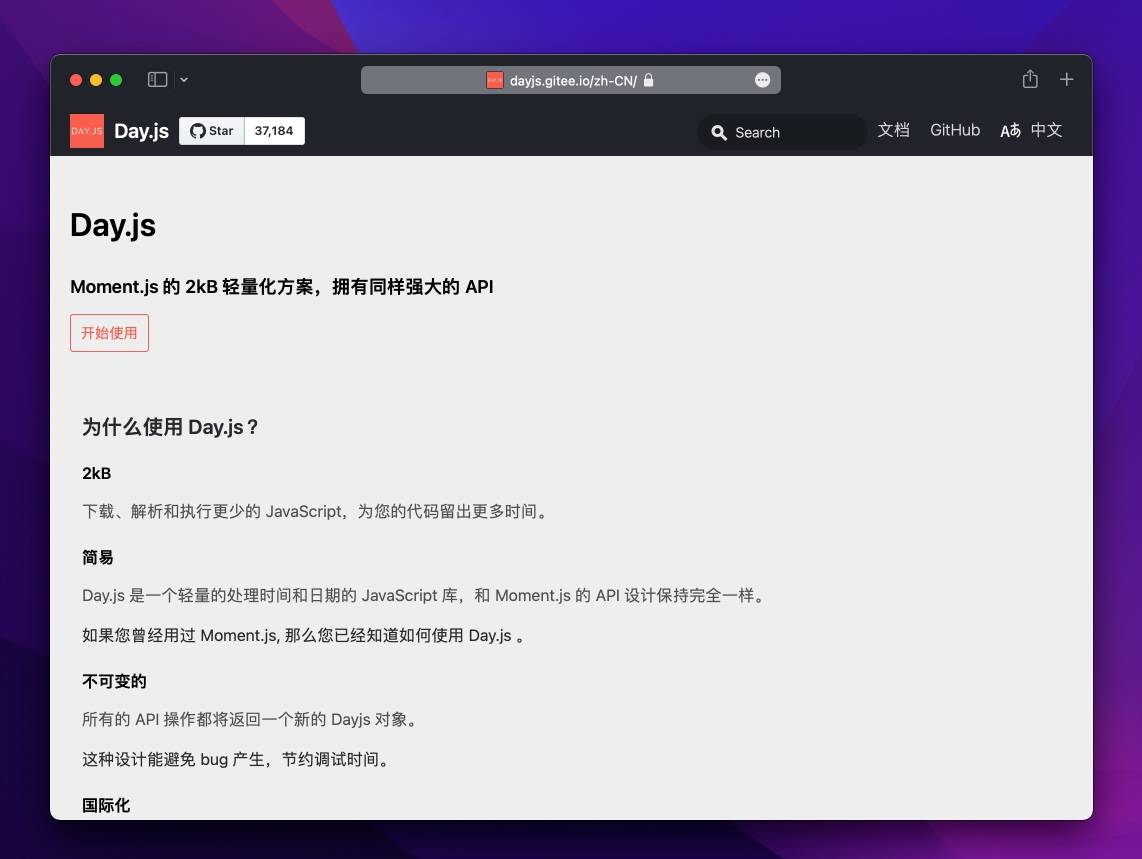Click the Day.js logo icon
Viewport: 1142px width, 859px height.
click(86, 130)
